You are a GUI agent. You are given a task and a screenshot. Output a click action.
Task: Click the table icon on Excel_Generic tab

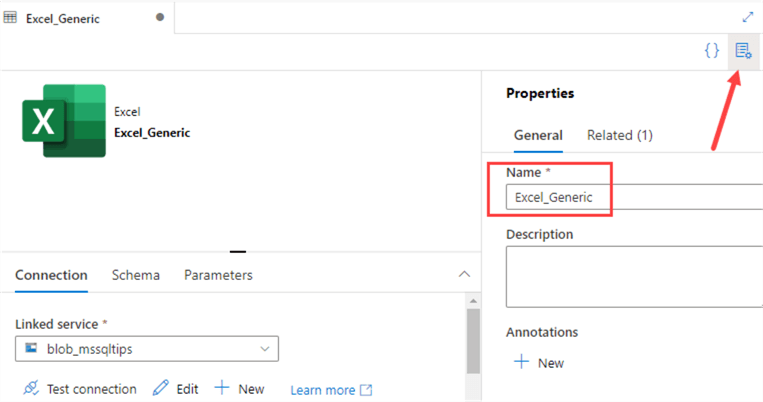(x=11, y=18)
